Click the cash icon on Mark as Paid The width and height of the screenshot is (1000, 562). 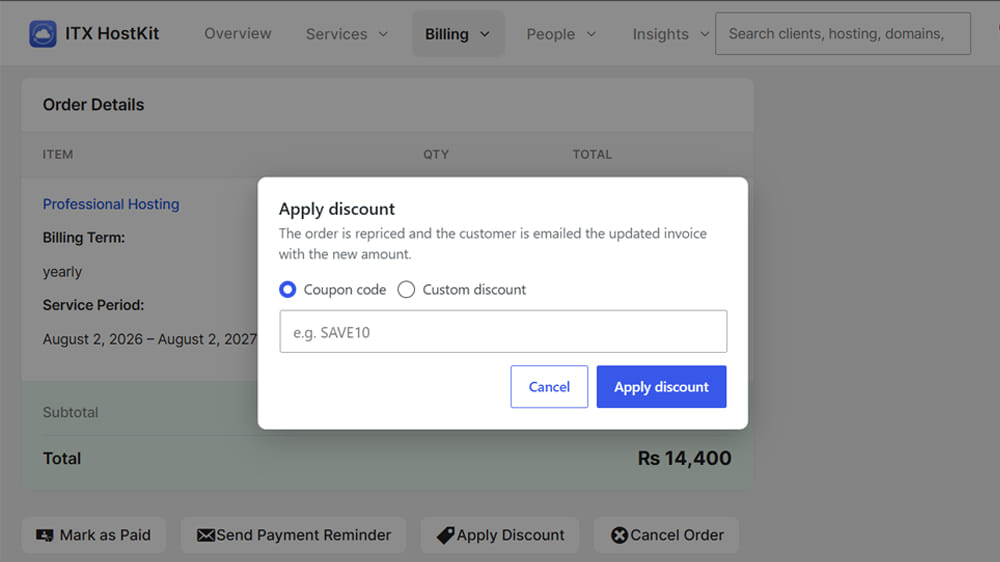[45, 535]
